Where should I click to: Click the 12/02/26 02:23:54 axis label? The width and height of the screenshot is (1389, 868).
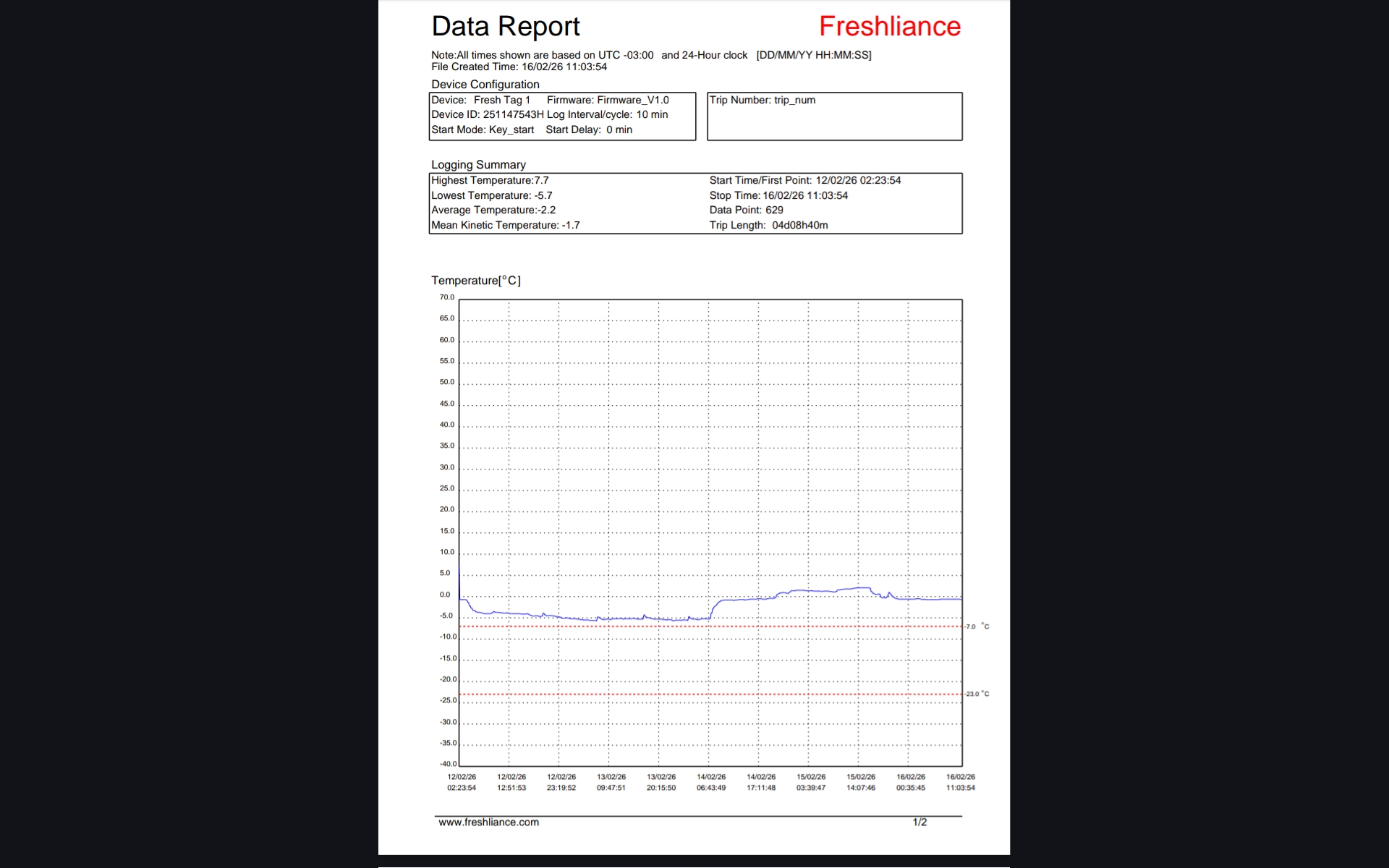pos(462,782)
